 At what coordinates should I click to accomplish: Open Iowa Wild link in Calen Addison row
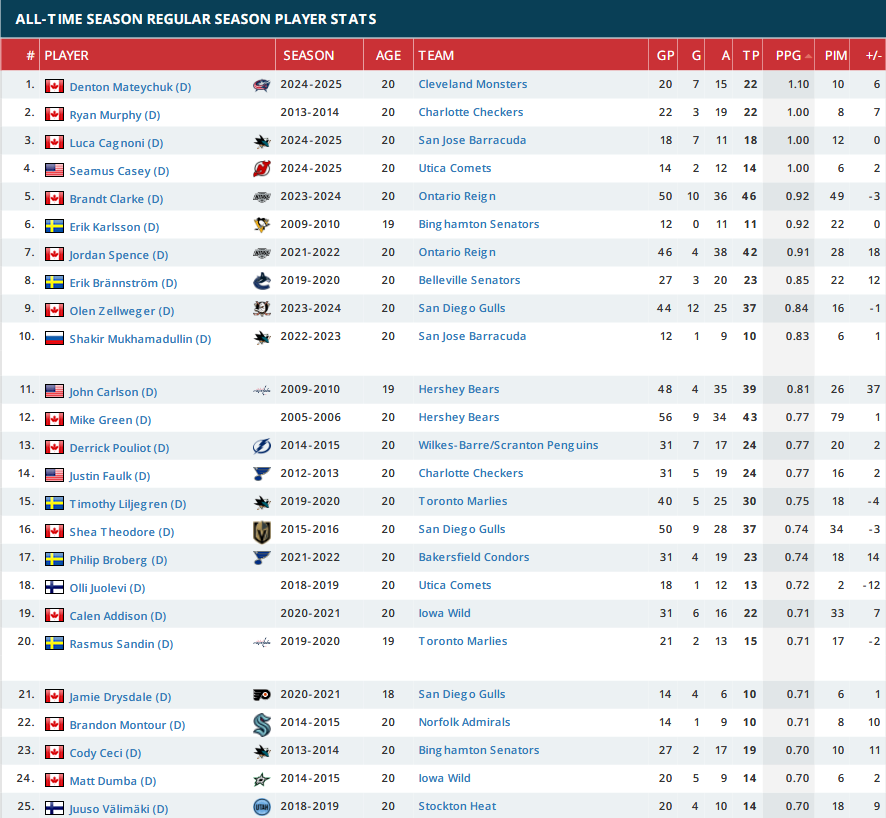[444, 613]
